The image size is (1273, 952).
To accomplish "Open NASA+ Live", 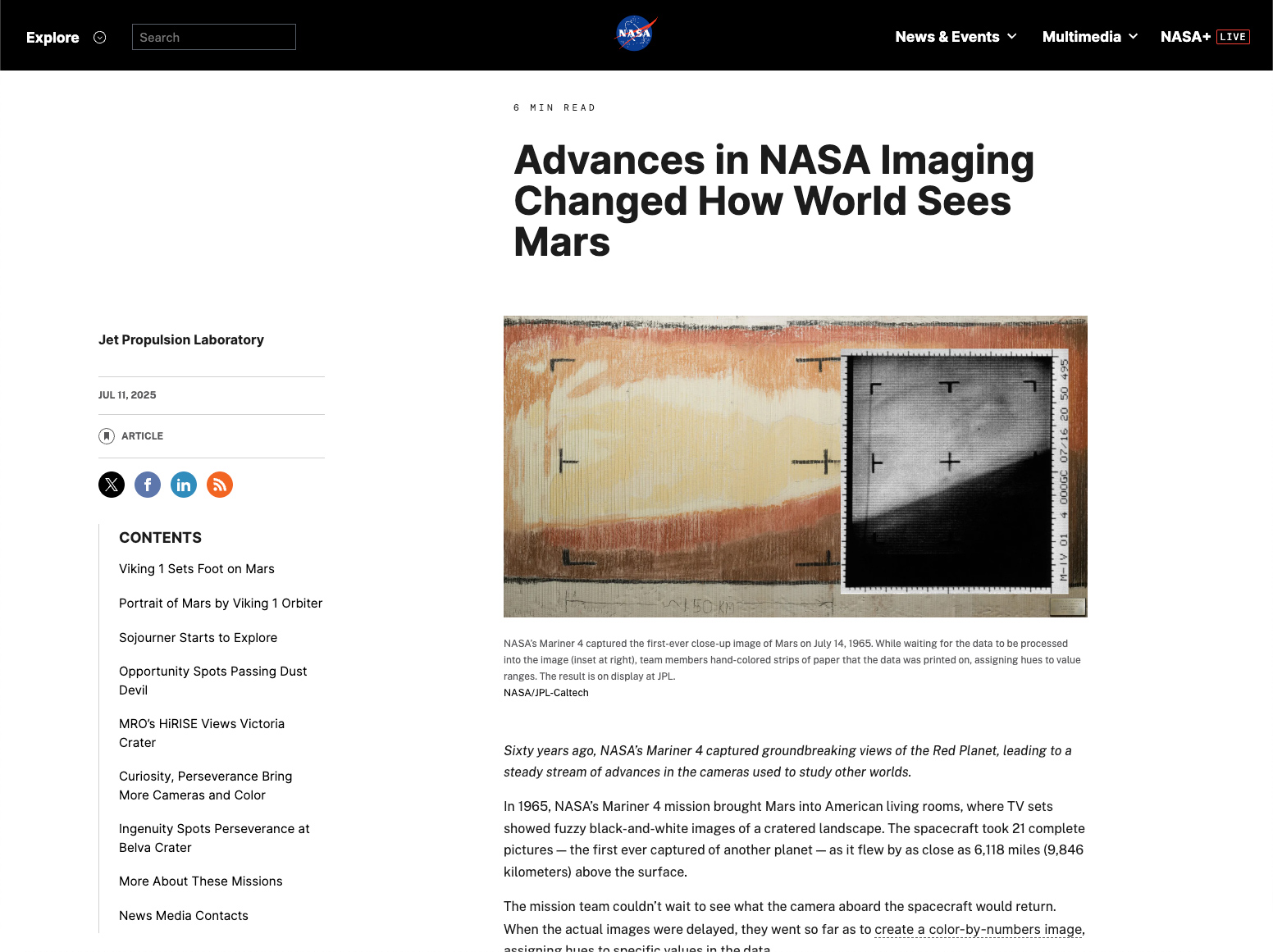I will [1205, 37].
